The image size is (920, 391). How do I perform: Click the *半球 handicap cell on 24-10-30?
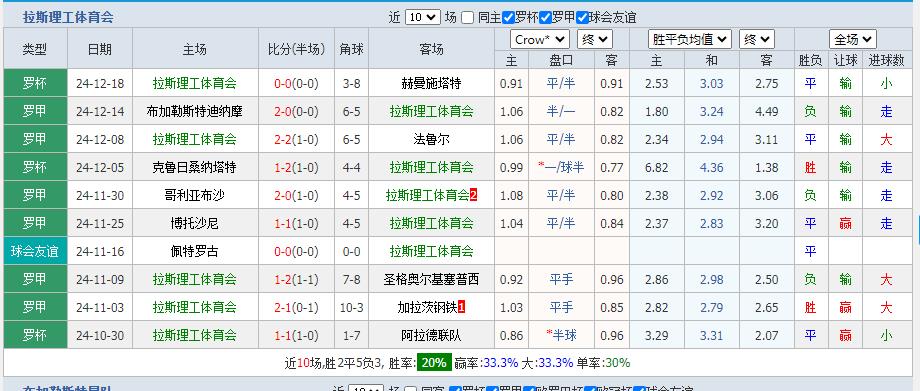(x=561, y=335)
